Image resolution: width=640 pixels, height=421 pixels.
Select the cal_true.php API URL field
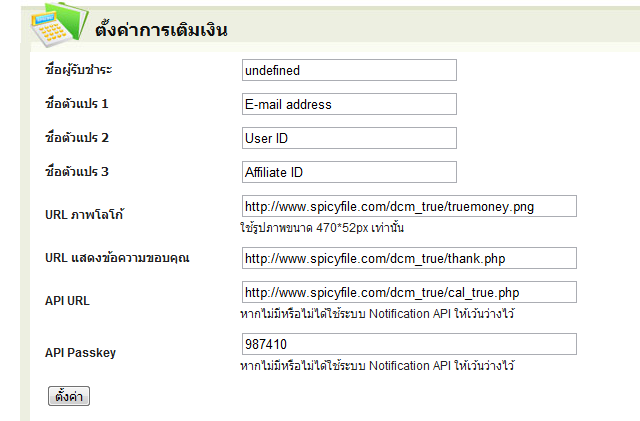[409, 292]
